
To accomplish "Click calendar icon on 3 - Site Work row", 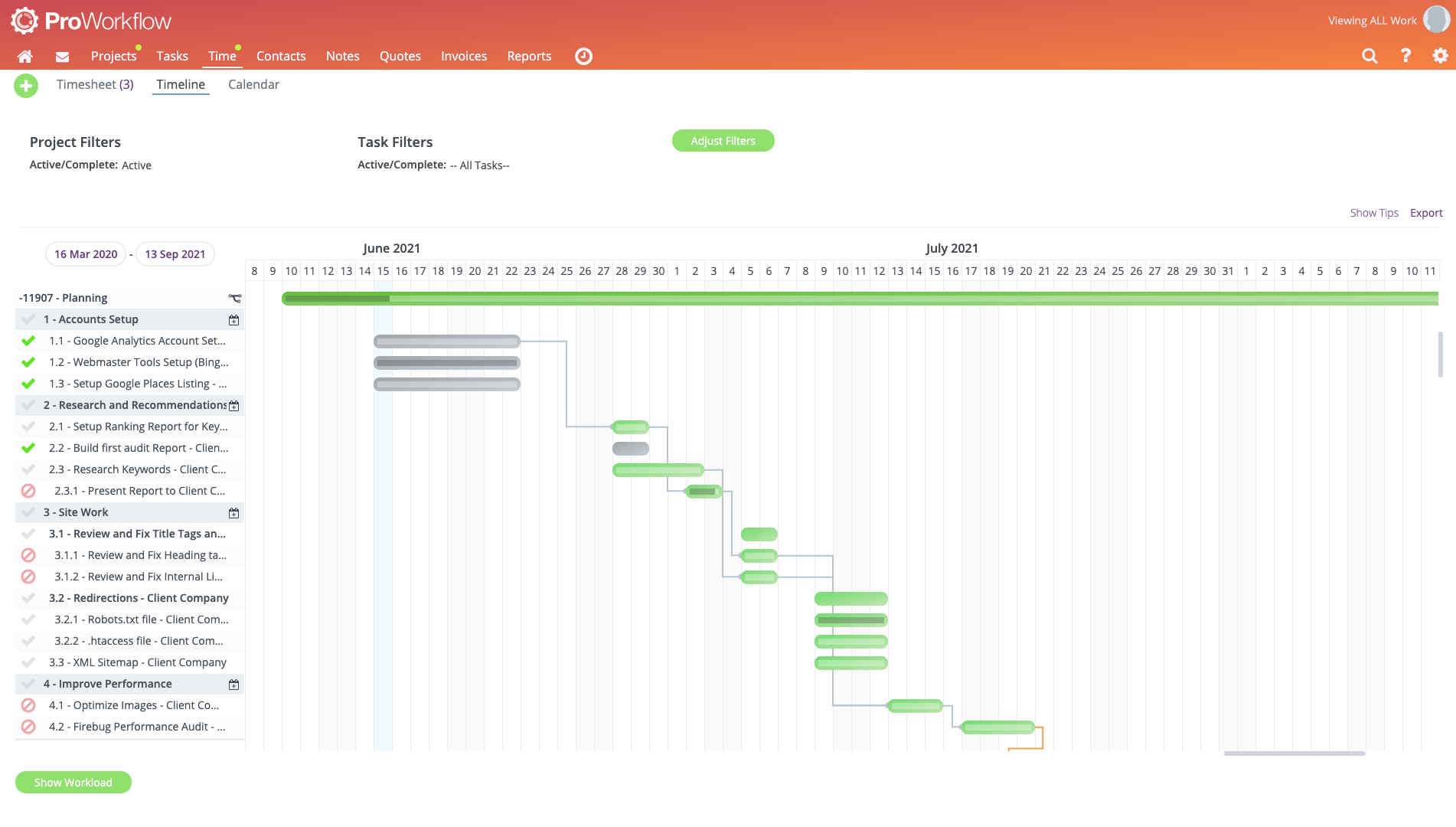I will tap(234, 513).
